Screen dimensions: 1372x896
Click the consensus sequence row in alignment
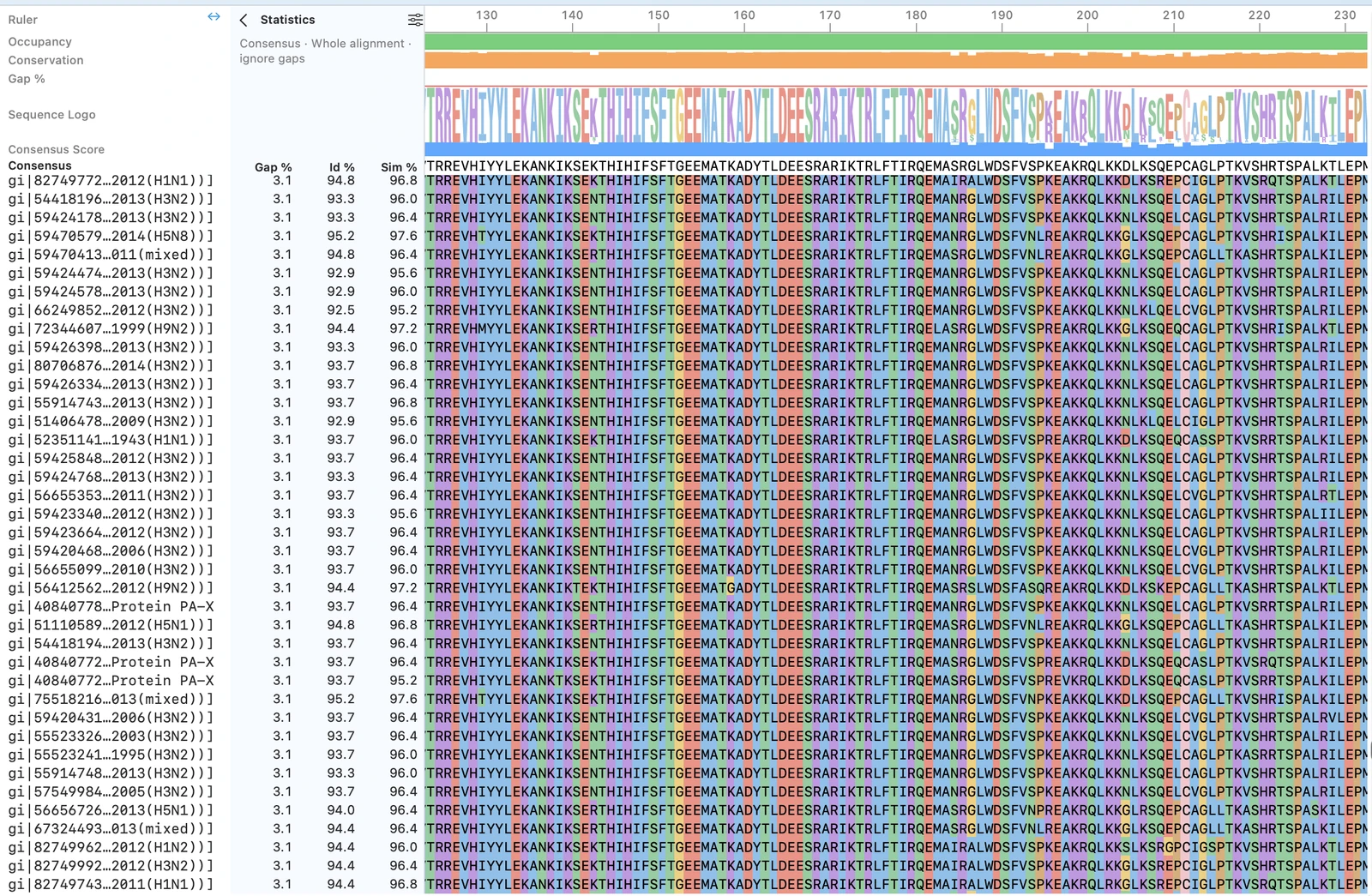click(x=895, y=166)
